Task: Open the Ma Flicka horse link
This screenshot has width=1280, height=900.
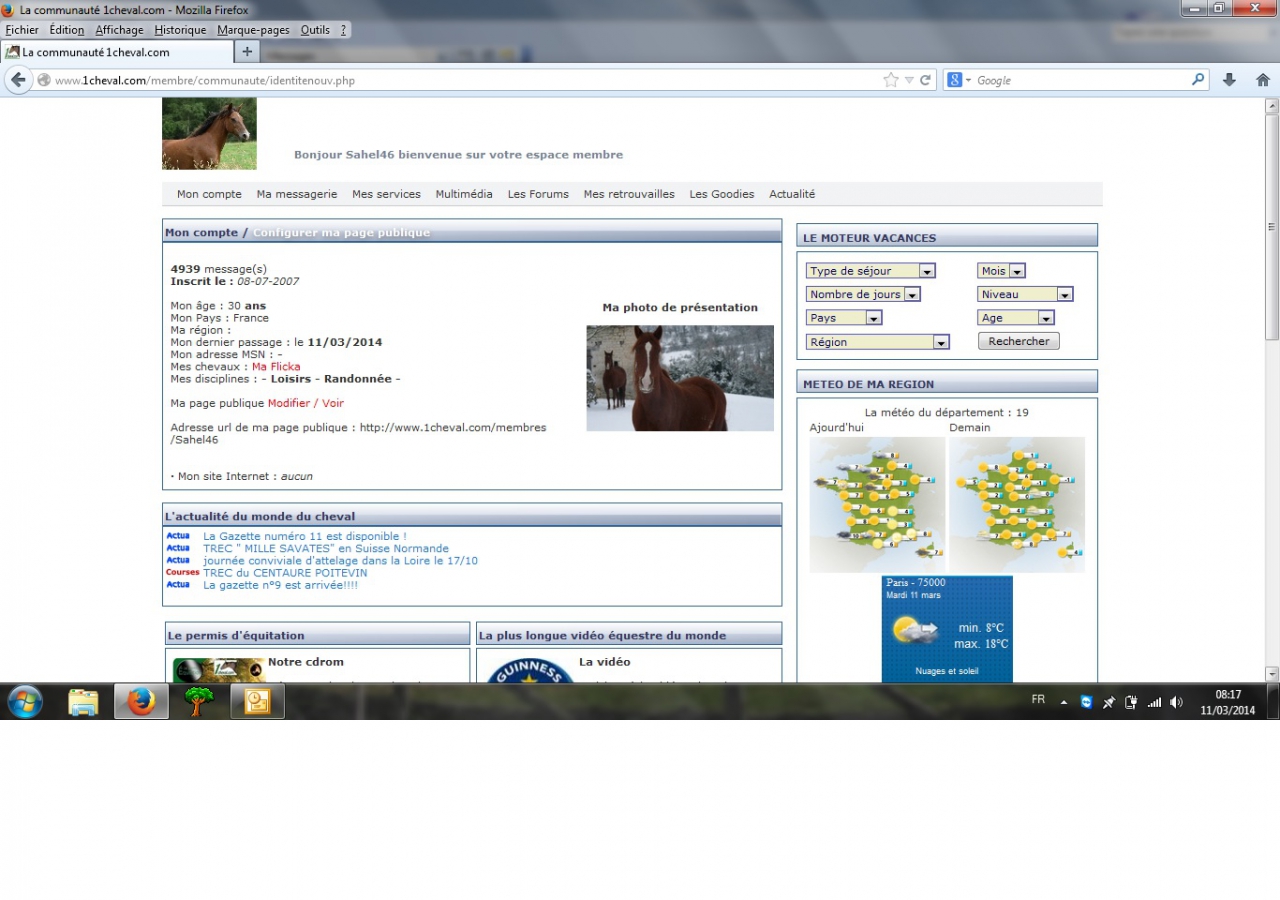Action: pyautogui.click(x=276, y=367)
